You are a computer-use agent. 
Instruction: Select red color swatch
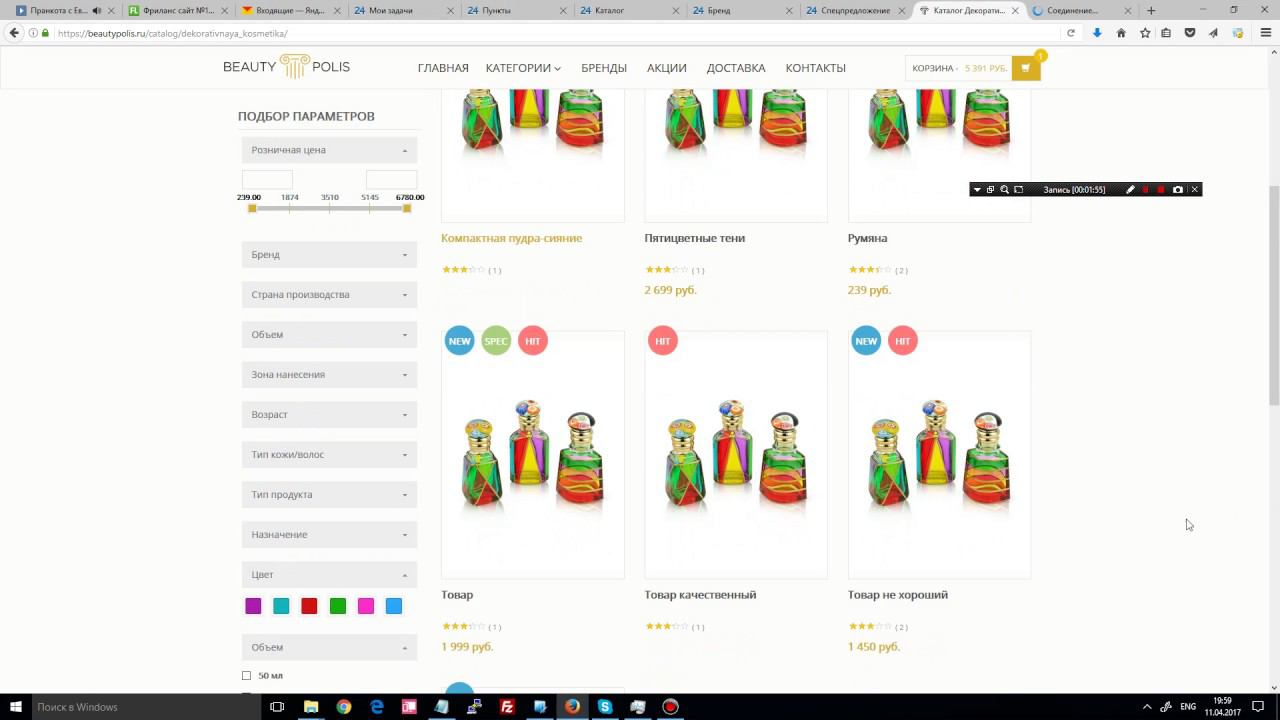(309, 606)
